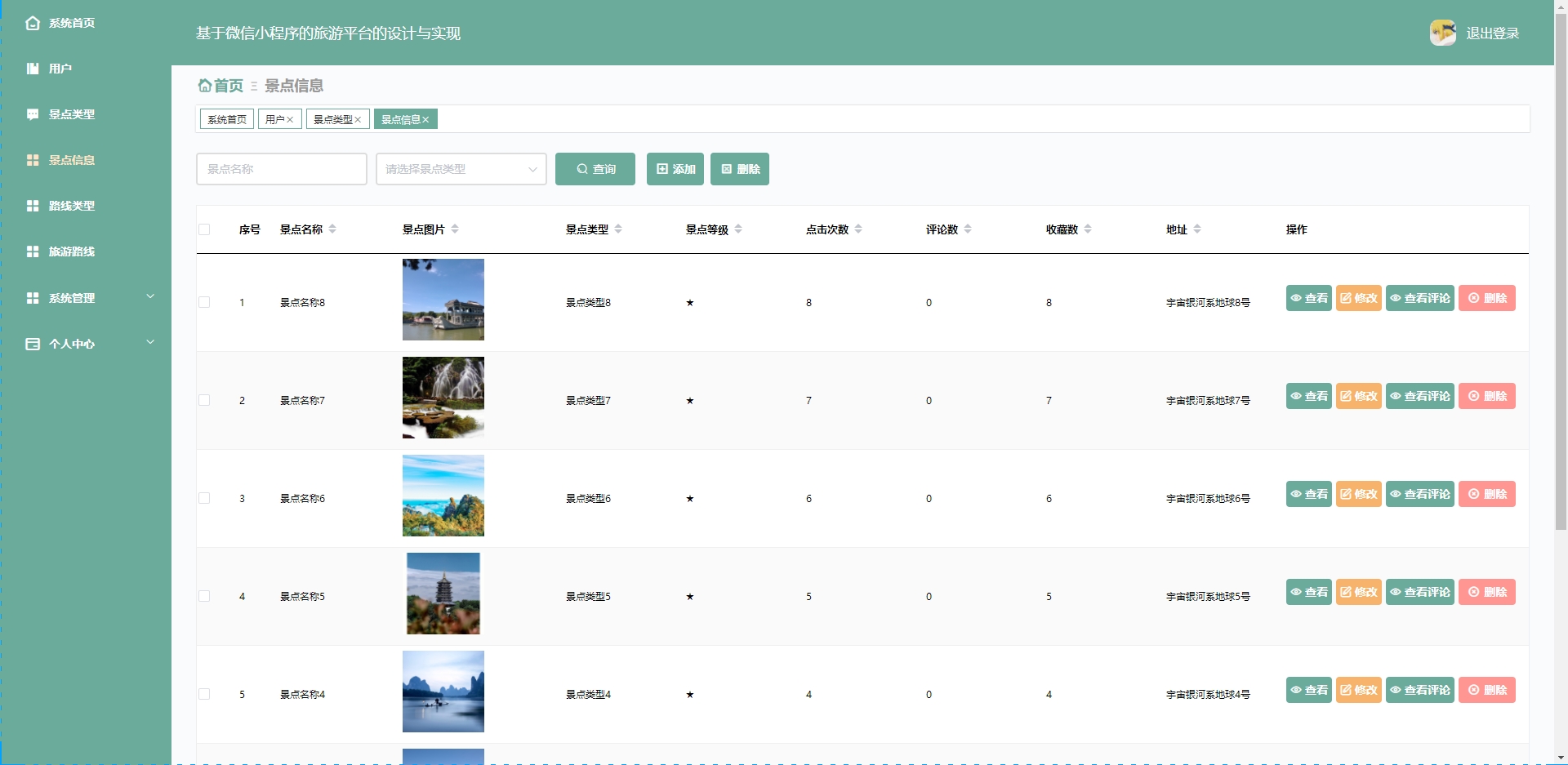The width and height of the screenshot is (1568, 765).
Task: Expand 系统管理 submenu chevron
Action: pyautogui.click(x=150, y=296)
